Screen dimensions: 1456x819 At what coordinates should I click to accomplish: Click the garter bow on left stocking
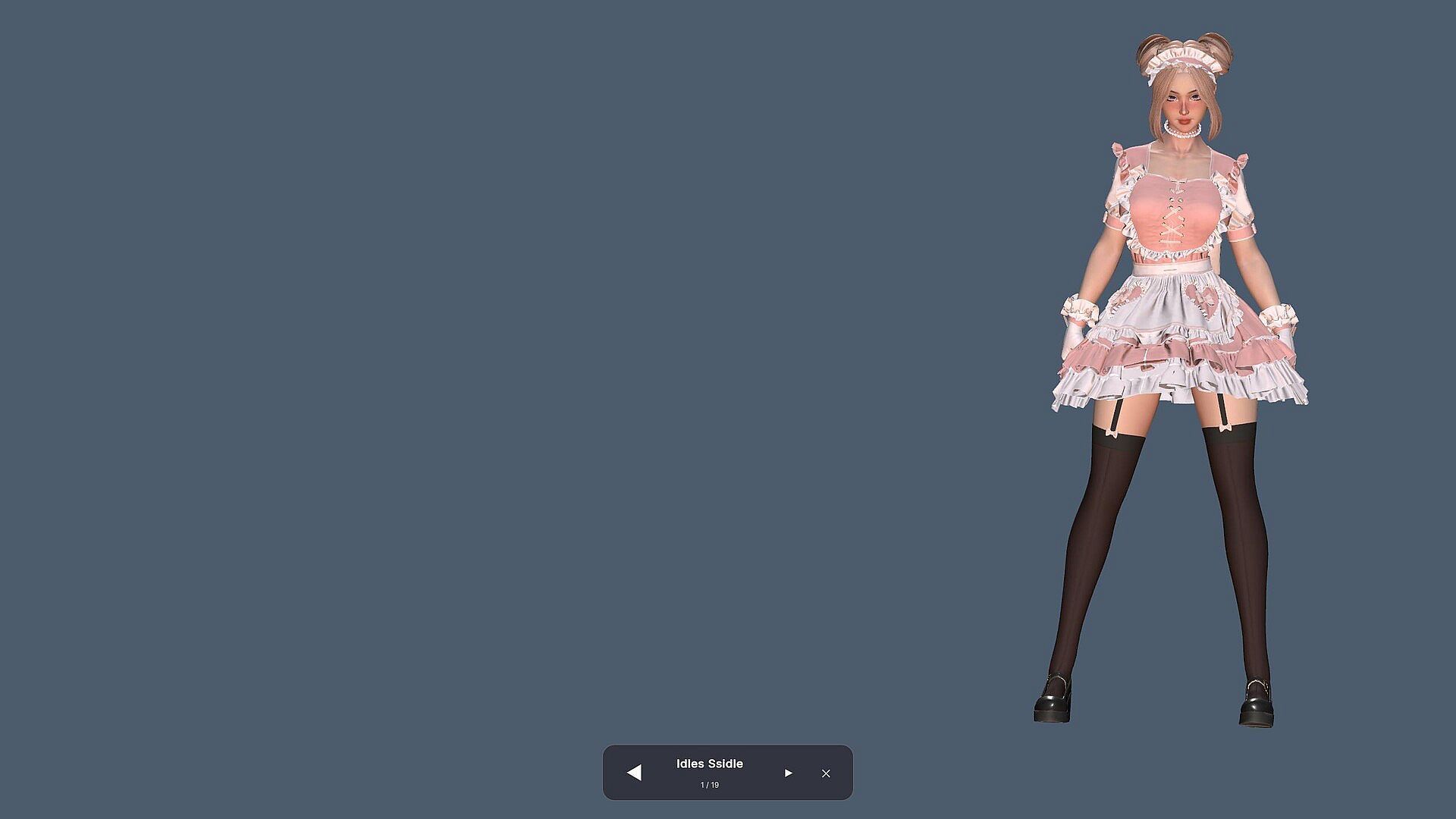click(x=1113, y=434)
